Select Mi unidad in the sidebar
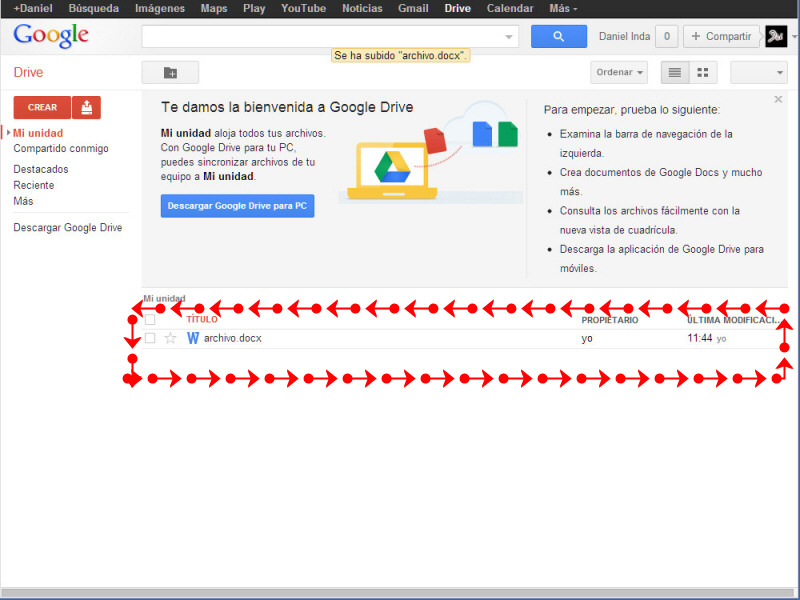This screenshot has height=600, width=800. [38, 133]
